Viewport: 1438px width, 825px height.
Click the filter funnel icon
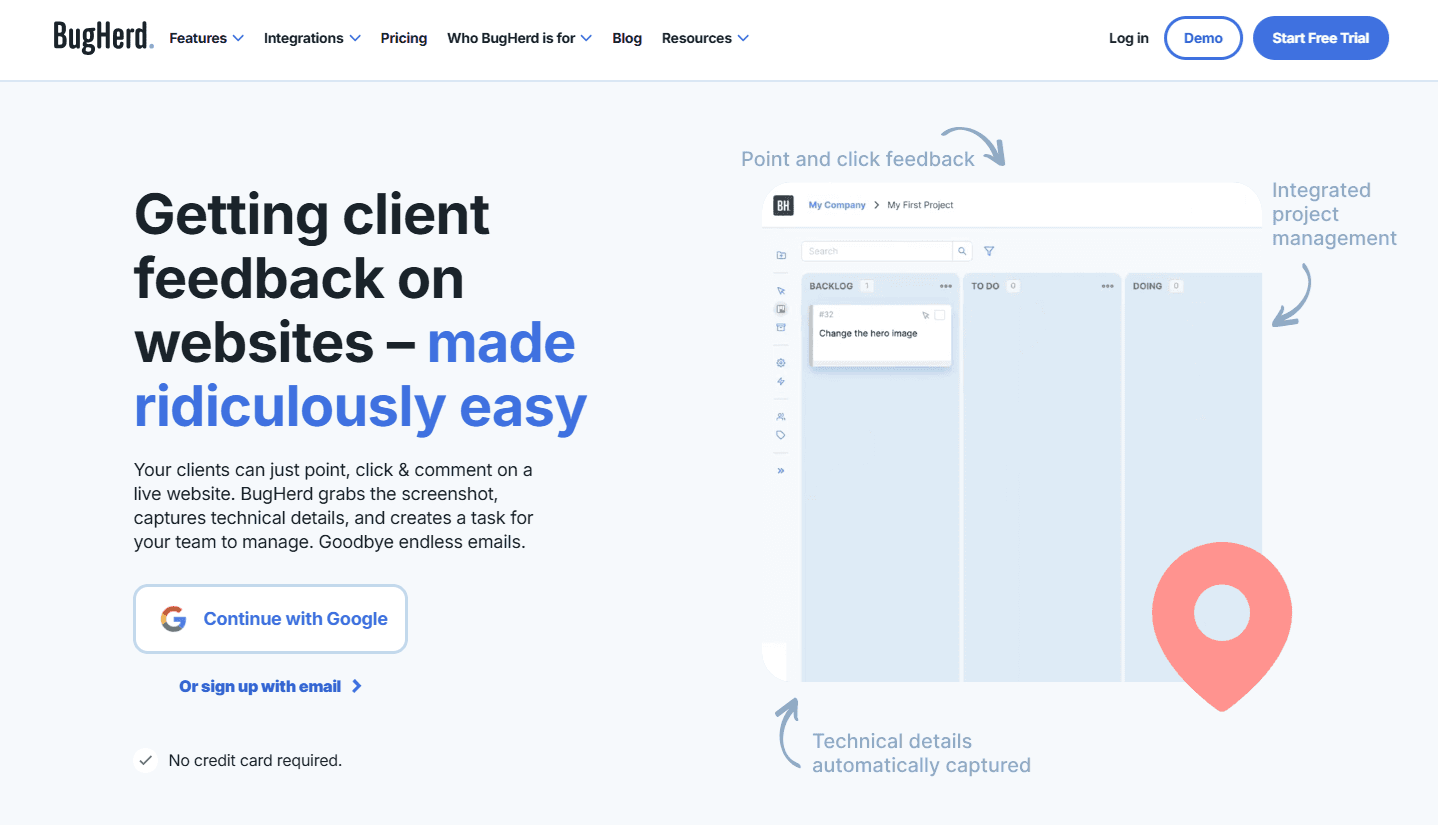989,251
